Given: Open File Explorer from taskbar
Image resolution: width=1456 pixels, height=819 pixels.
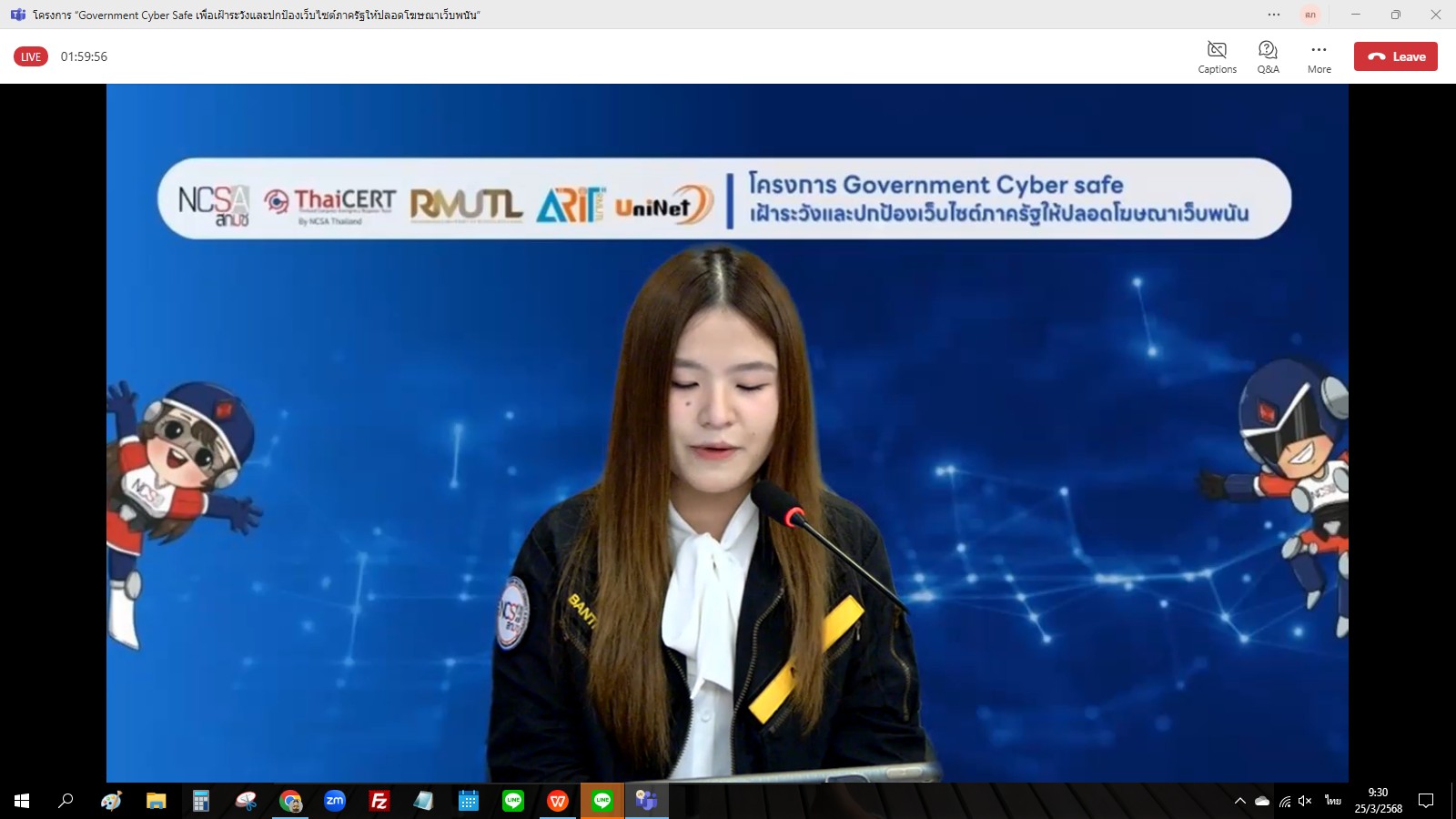Looking at the screenshot, I should coord(157,801).
